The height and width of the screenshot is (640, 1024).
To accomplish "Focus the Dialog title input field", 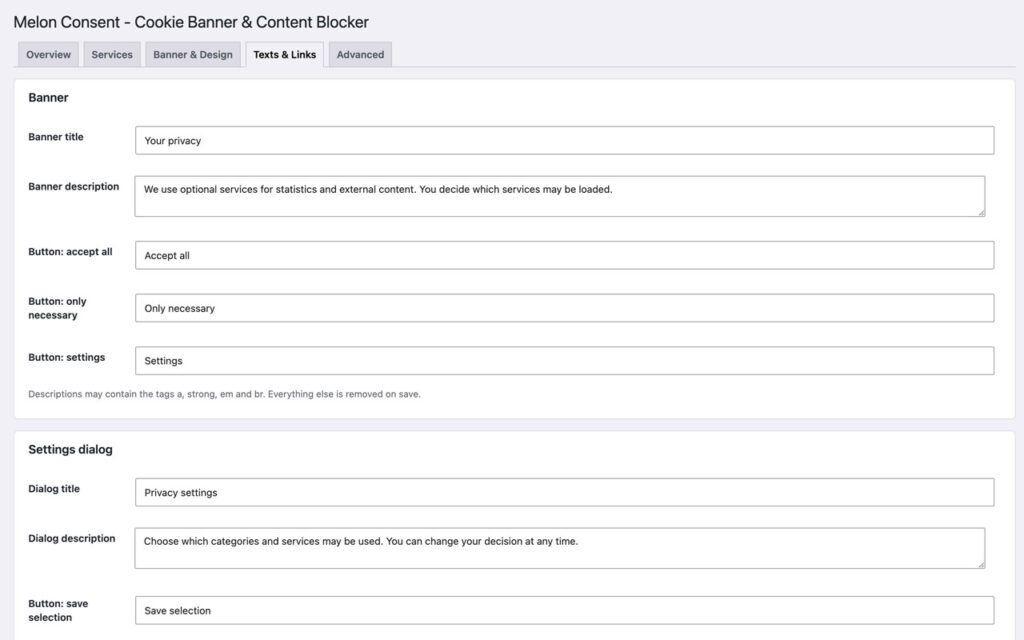I will click(564, 492).
